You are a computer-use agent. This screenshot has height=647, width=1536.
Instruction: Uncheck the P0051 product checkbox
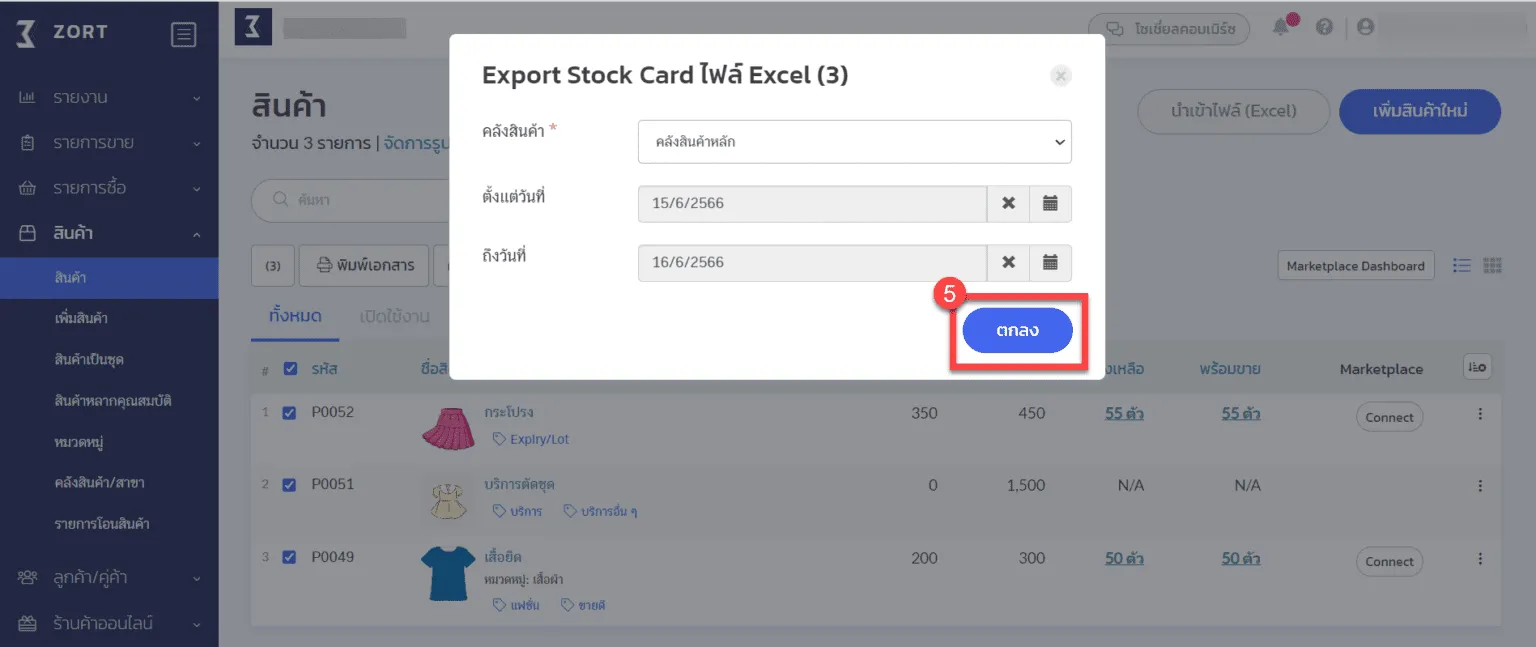290,485
